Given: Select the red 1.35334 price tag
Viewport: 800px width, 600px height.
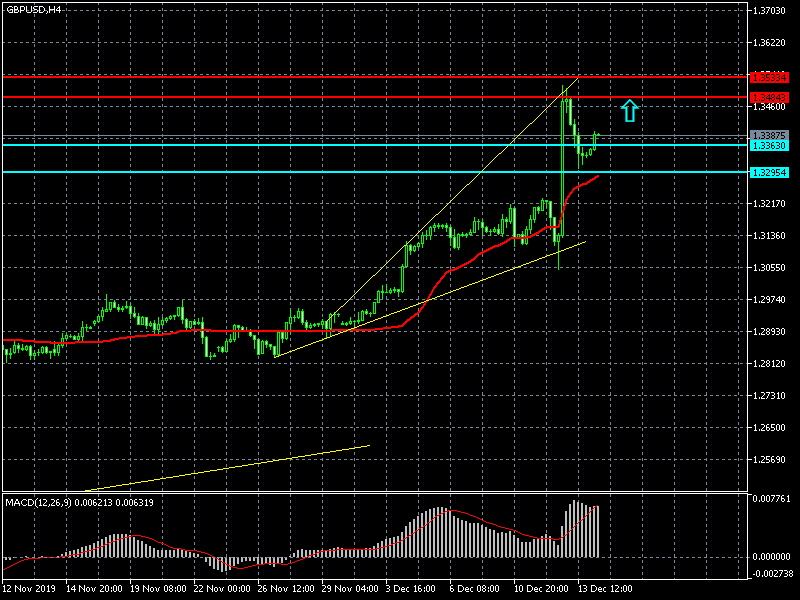Looking at the screenshot, I should [x=769, y=78].
